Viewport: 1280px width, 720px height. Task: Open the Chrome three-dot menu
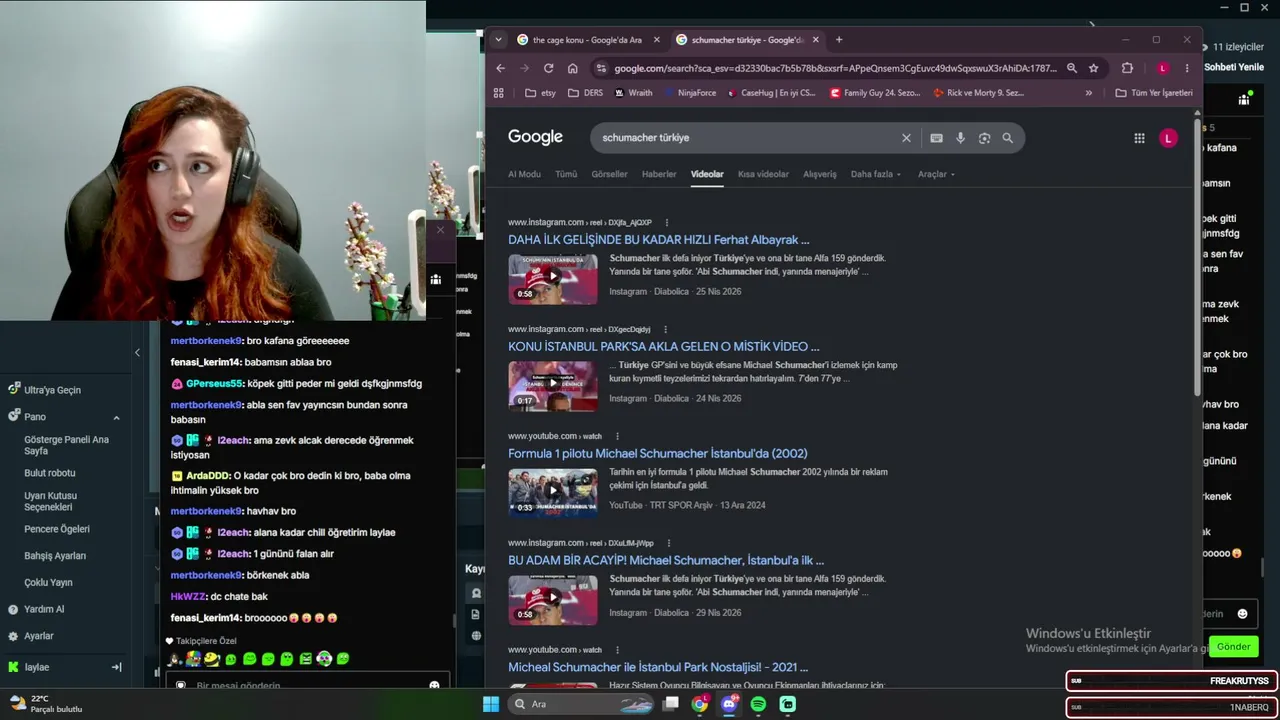pos(1187,68)
